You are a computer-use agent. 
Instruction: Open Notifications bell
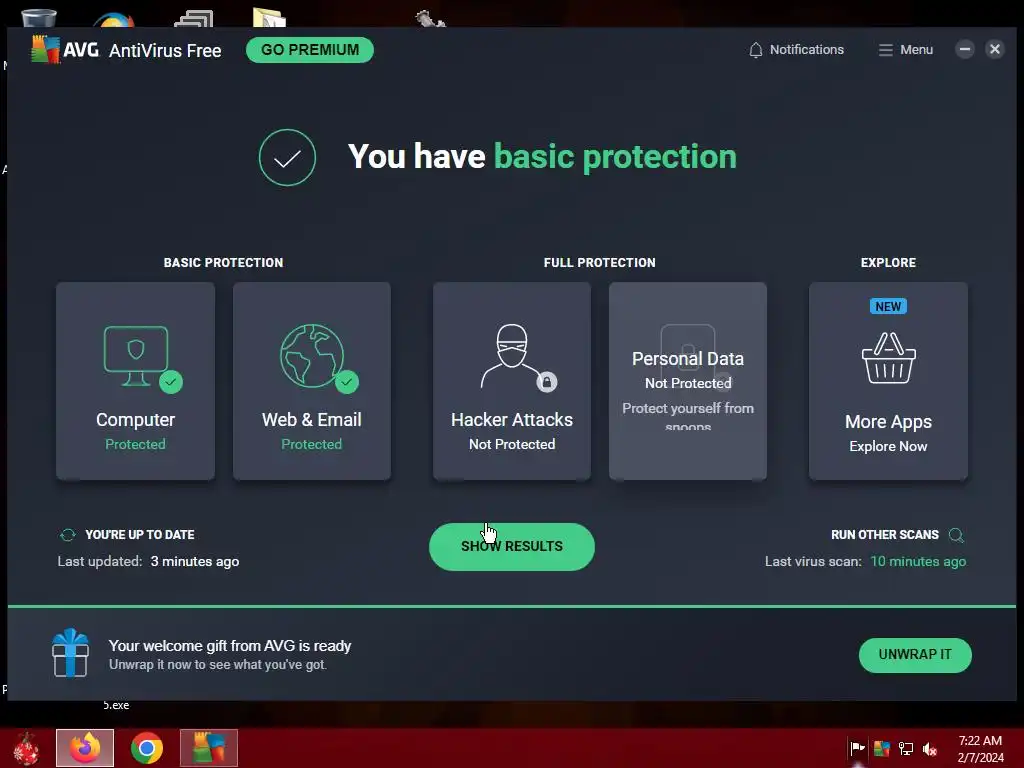796,50
